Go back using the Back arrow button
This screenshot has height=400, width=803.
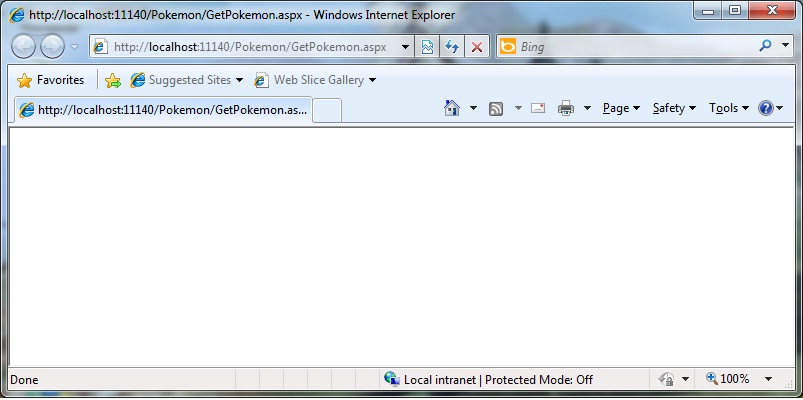tap(23, 47)
